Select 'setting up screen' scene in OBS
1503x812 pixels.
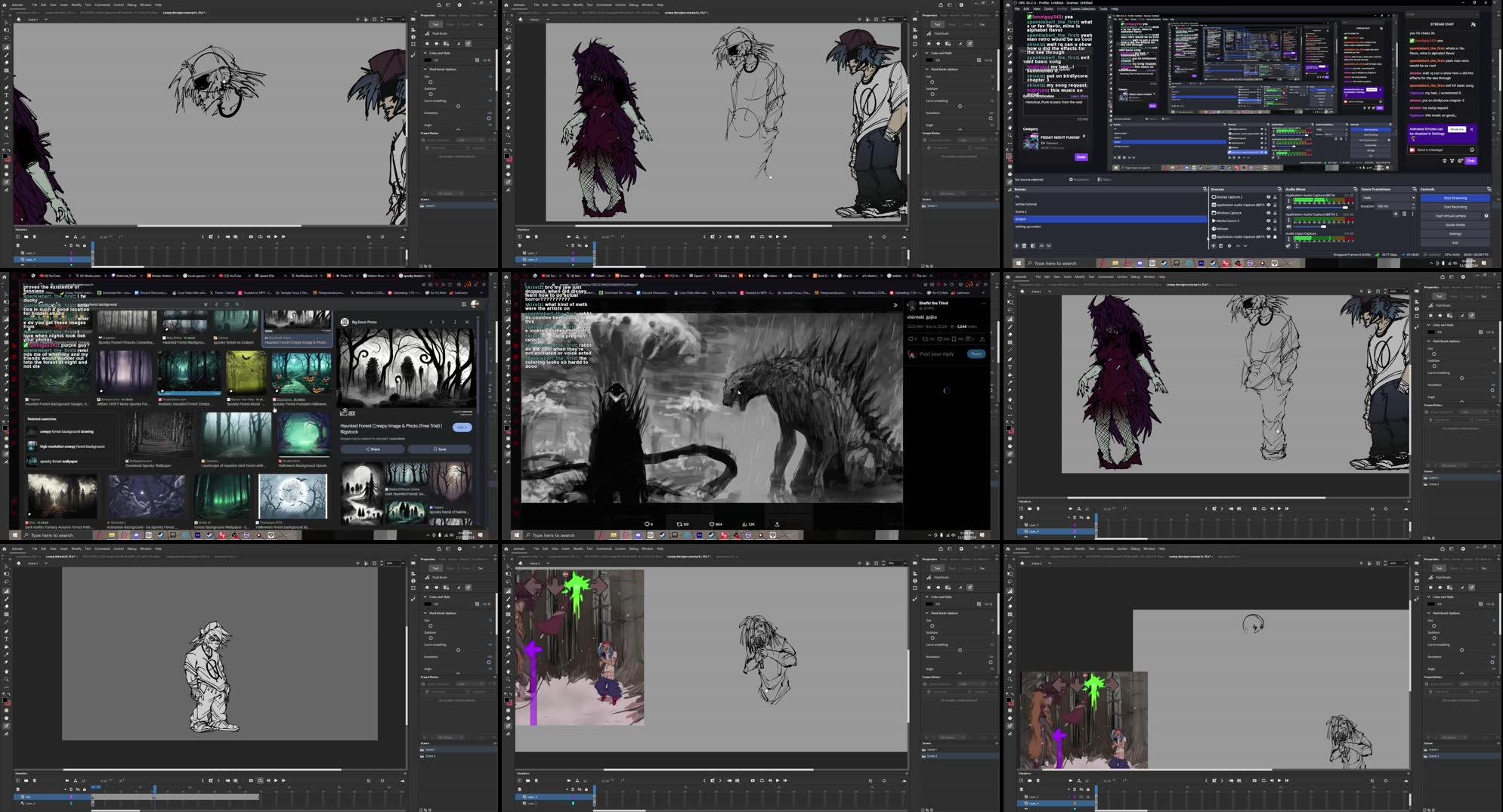coord(1110,227)
